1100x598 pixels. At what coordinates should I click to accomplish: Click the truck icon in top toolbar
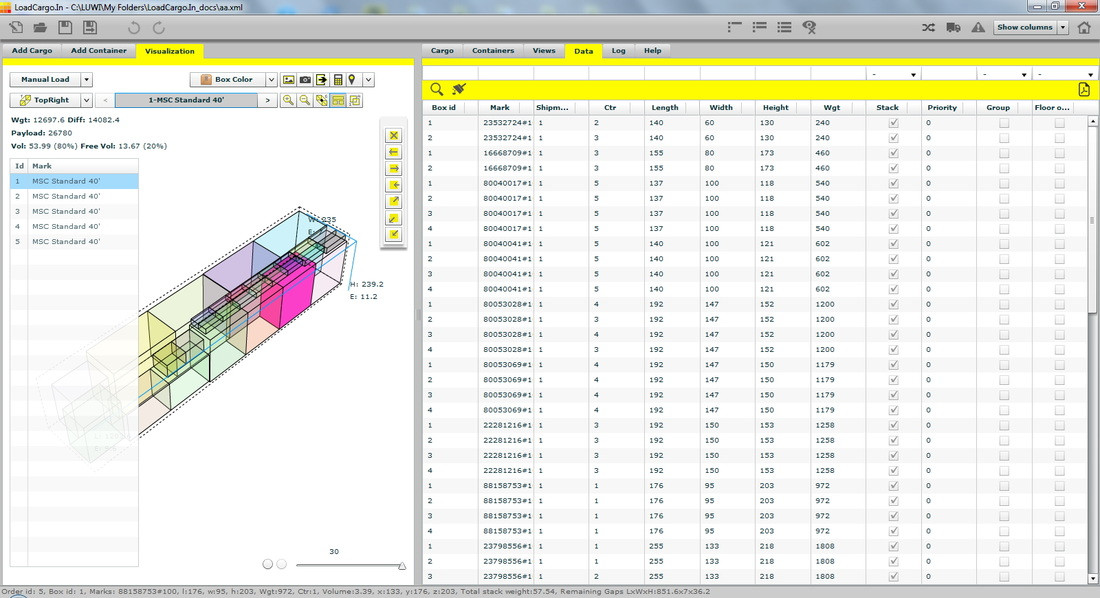pyautogui.click(x=952, y=27)
